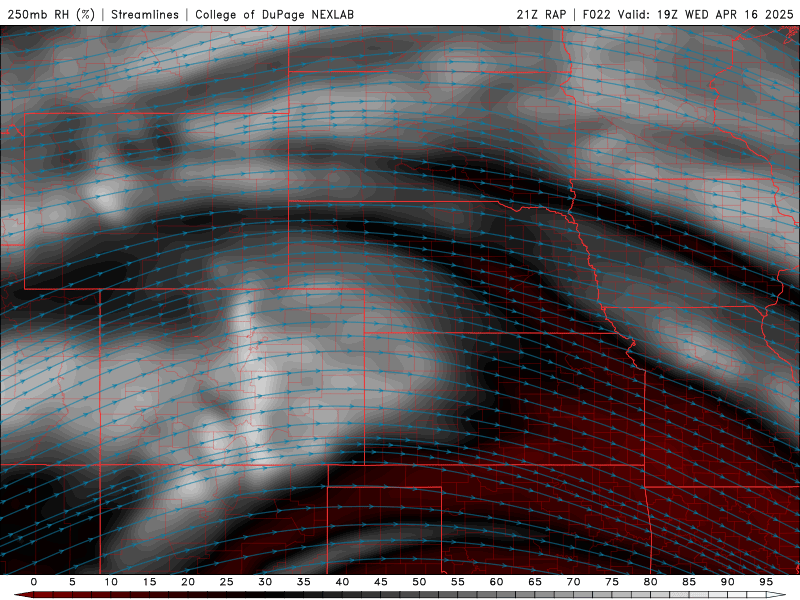Click the color scale label "75"
The height and width of the screenshot is (600, 800).
612,582
